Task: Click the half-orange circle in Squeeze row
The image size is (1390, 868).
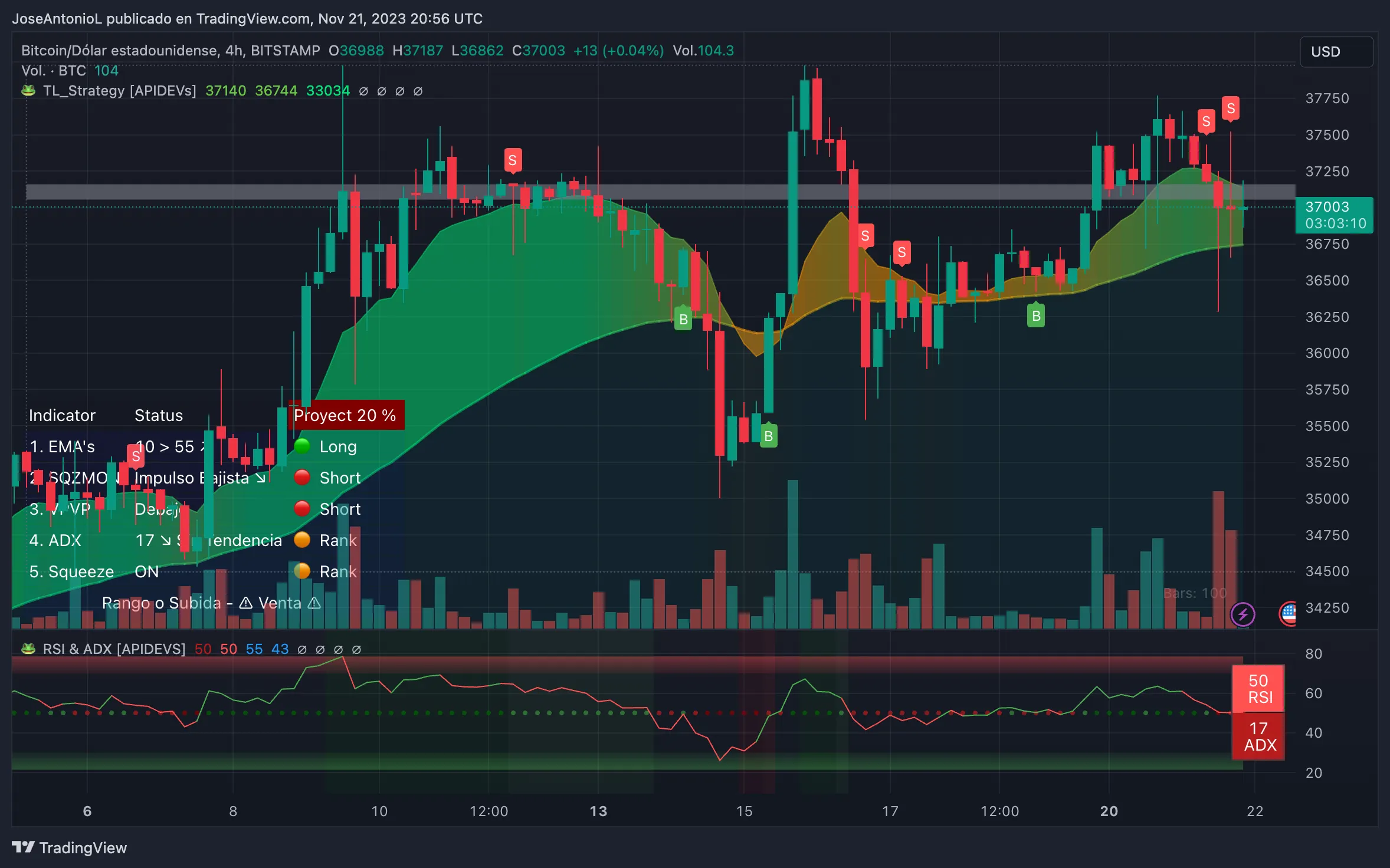Action: [302, 571]
